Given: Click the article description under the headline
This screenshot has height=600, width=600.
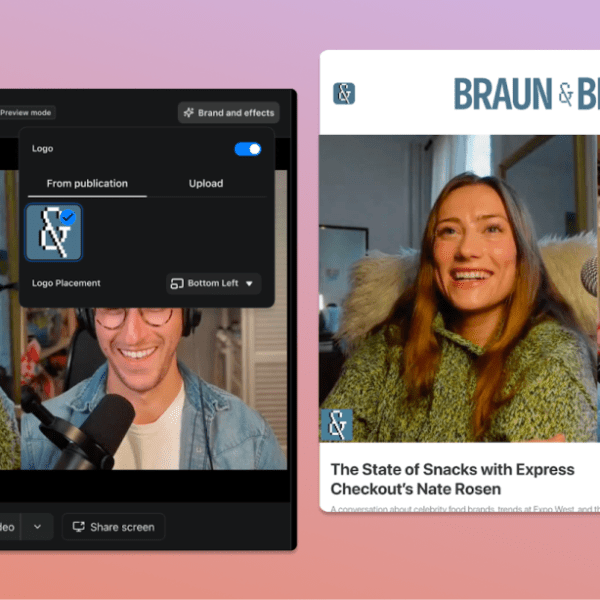Looking at the screenshot, I should (465, 509).
